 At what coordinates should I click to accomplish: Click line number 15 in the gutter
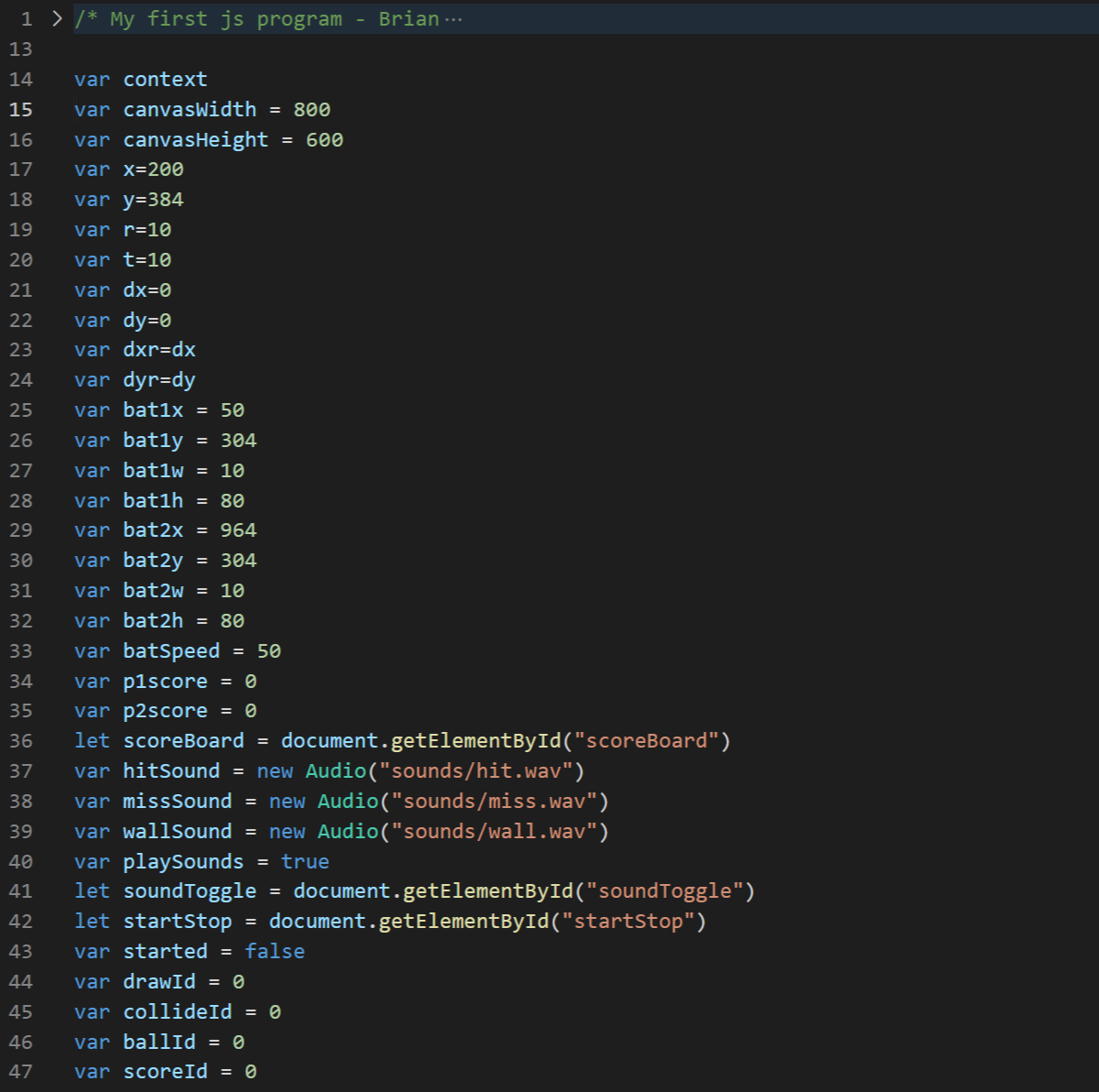21,110
